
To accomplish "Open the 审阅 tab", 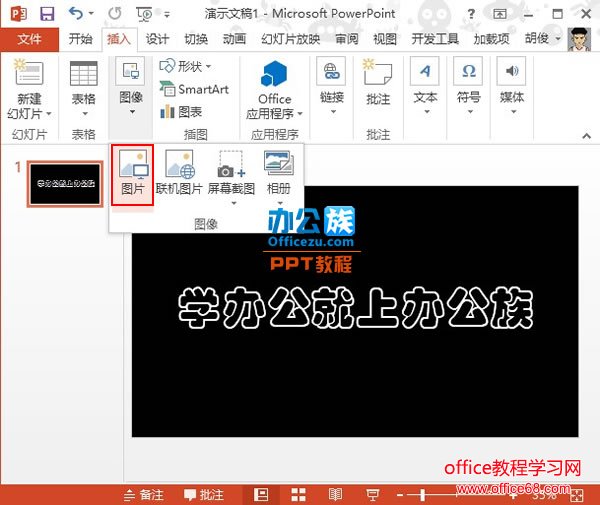I will pyautogui.click(x=347, y=39).
